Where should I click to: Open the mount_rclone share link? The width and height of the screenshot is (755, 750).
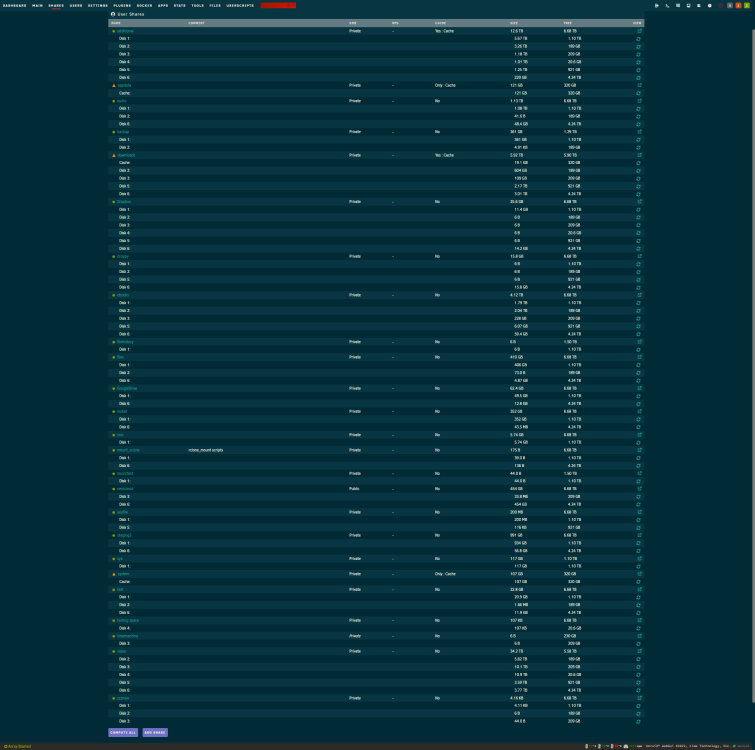[x=128, y=450]
